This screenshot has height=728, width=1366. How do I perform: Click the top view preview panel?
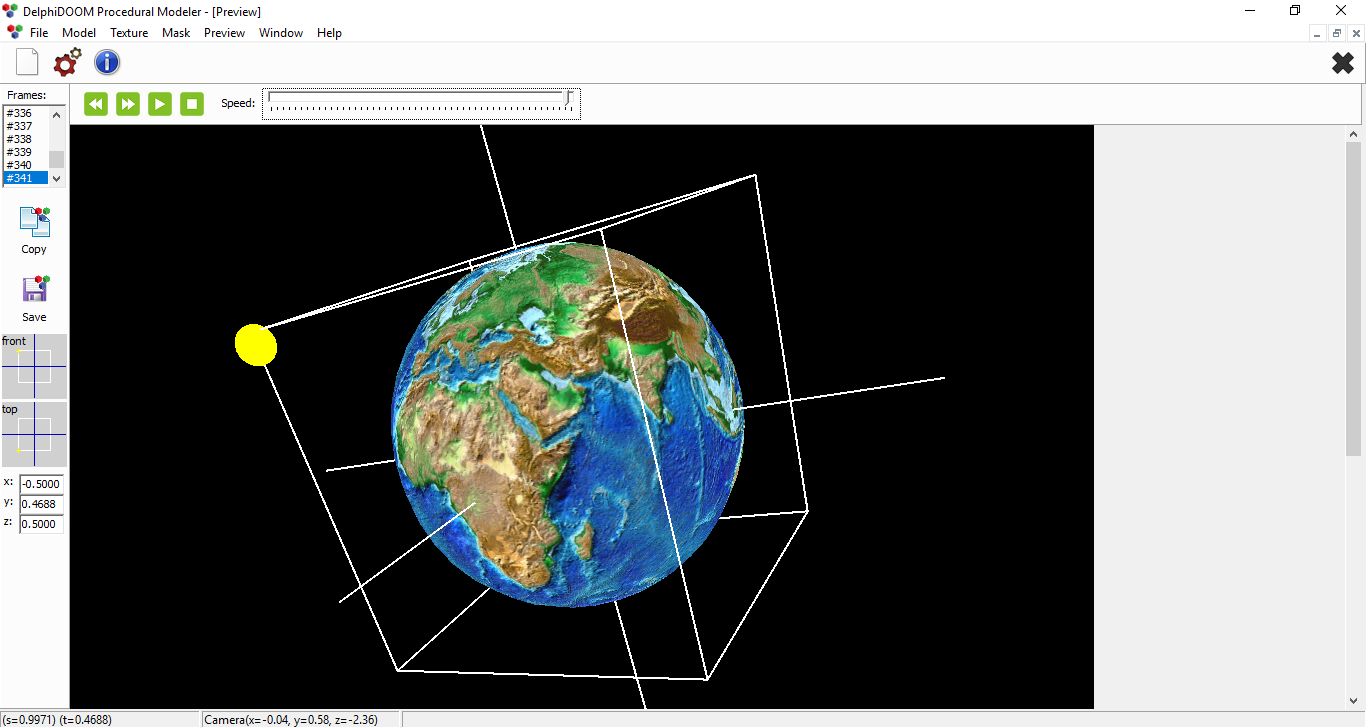click(x=35, y=435)
